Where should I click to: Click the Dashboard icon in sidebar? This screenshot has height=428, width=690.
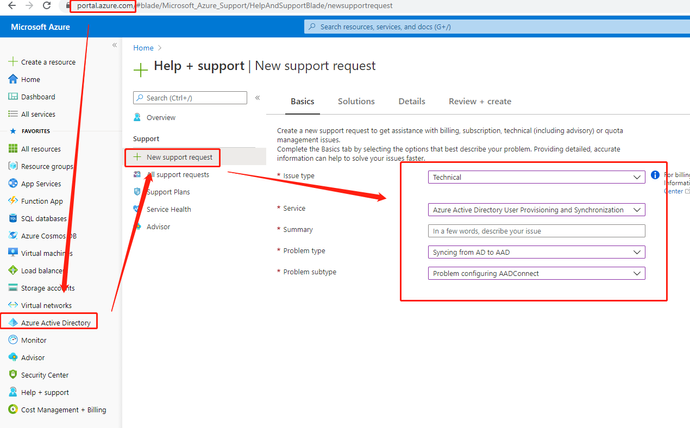point(13,96)
